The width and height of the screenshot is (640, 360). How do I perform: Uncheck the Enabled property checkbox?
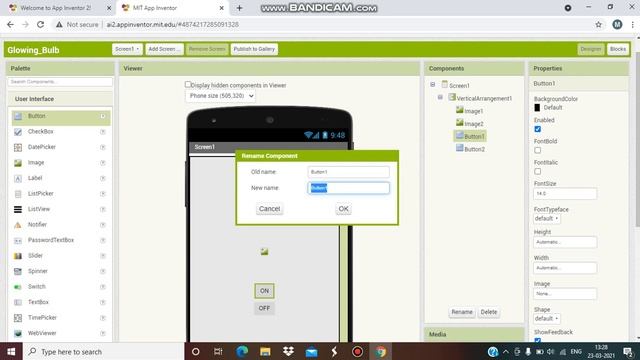pos(538,129)
